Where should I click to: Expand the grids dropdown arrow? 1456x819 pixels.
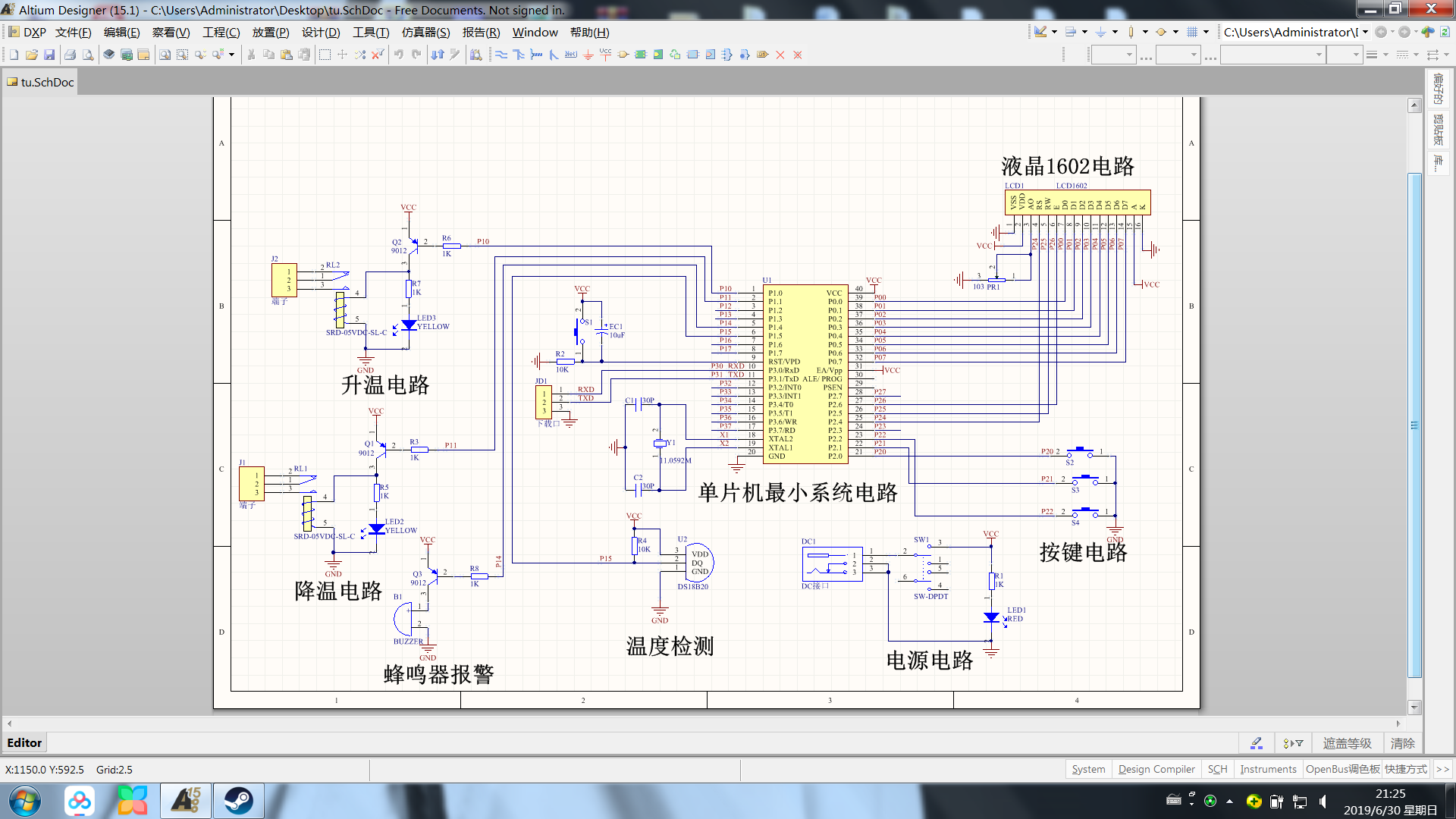pyautogui.click(x=1206, y=32)
